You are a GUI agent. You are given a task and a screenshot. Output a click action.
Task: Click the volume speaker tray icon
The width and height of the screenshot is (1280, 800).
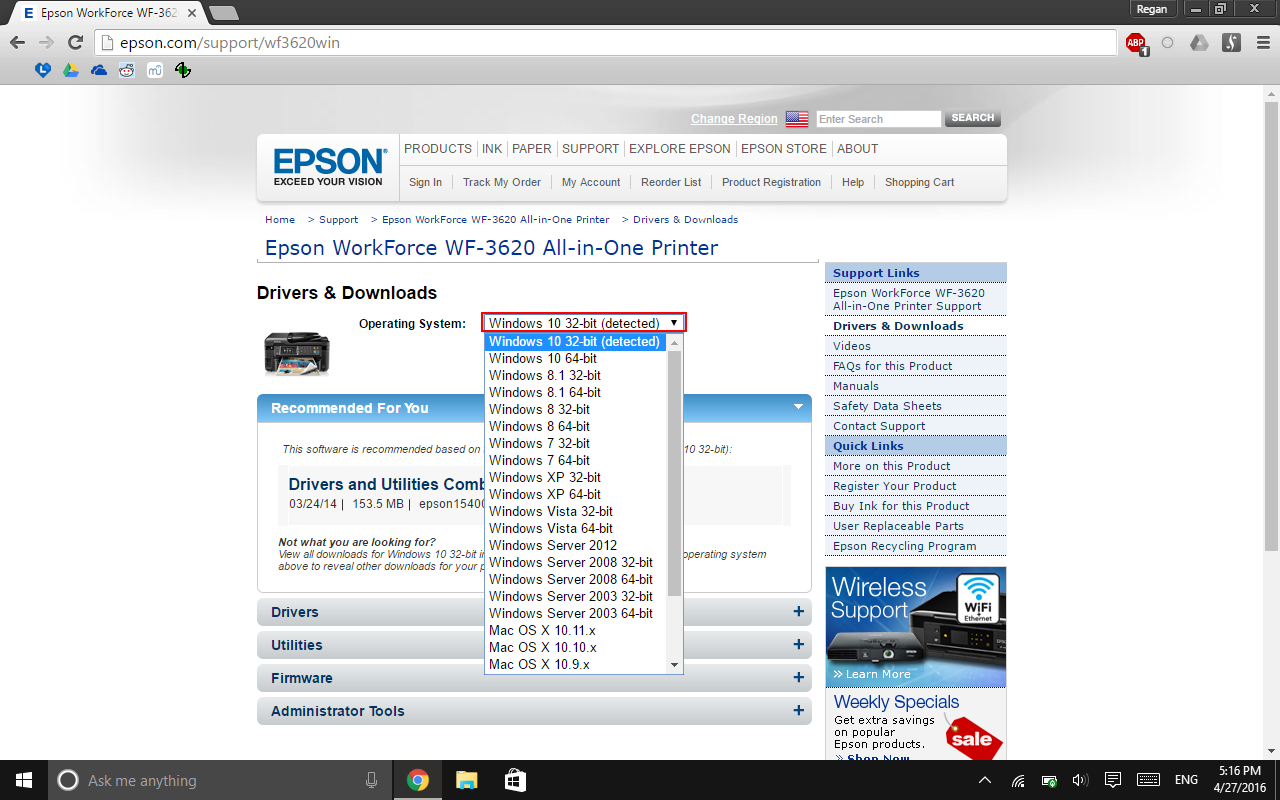click(x=1080, y=780)
